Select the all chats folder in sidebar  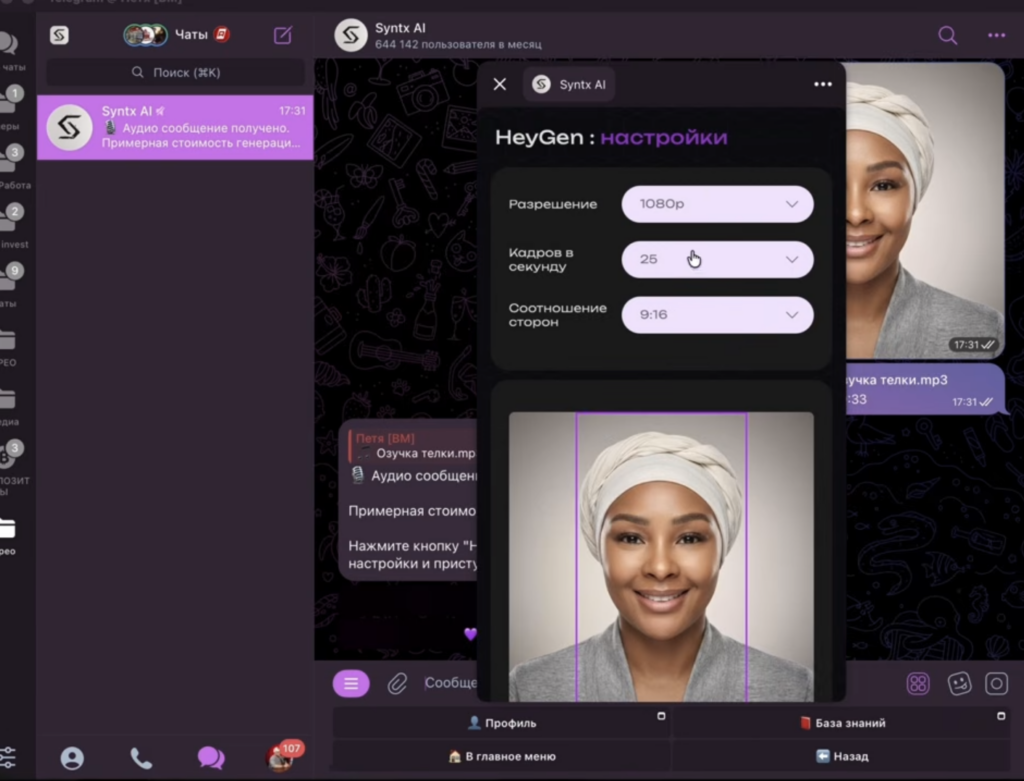[x=10, y=50]
